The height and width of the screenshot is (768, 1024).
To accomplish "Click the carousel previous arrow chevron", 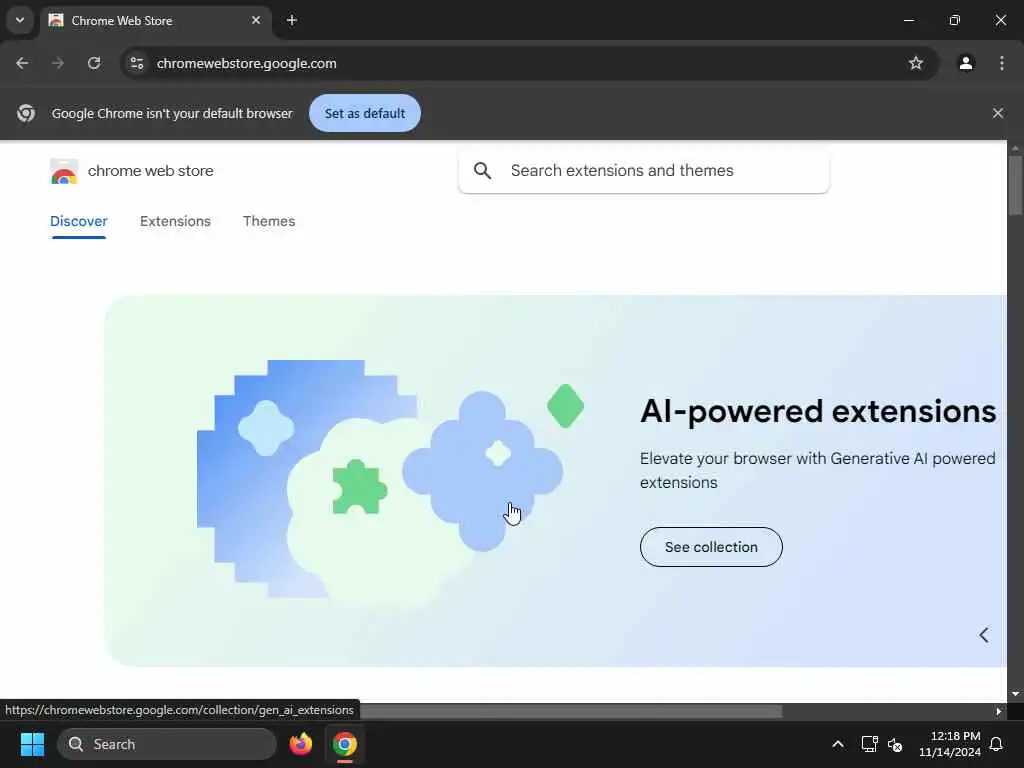I will tap(984, 635).
